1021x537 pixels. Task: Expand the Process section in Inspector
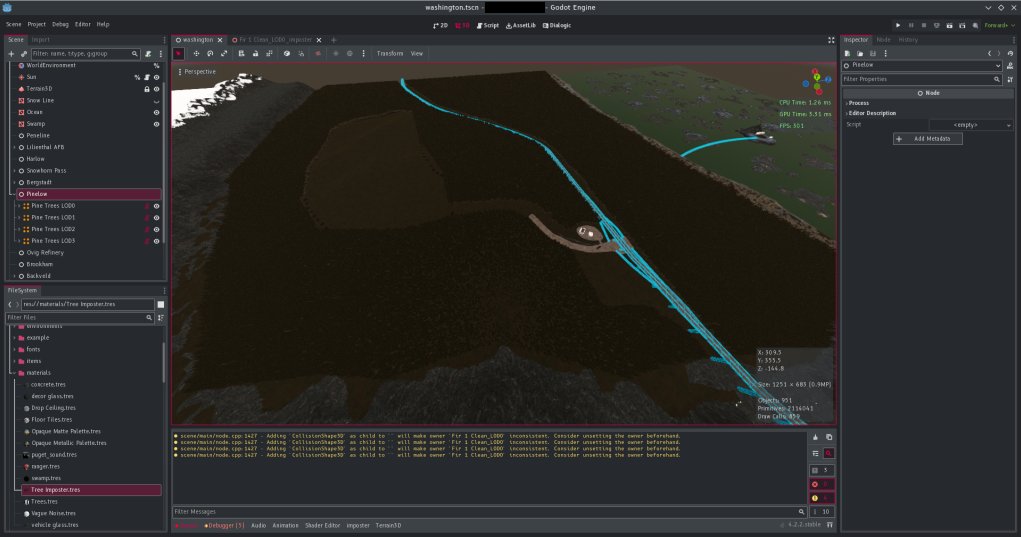858,103
